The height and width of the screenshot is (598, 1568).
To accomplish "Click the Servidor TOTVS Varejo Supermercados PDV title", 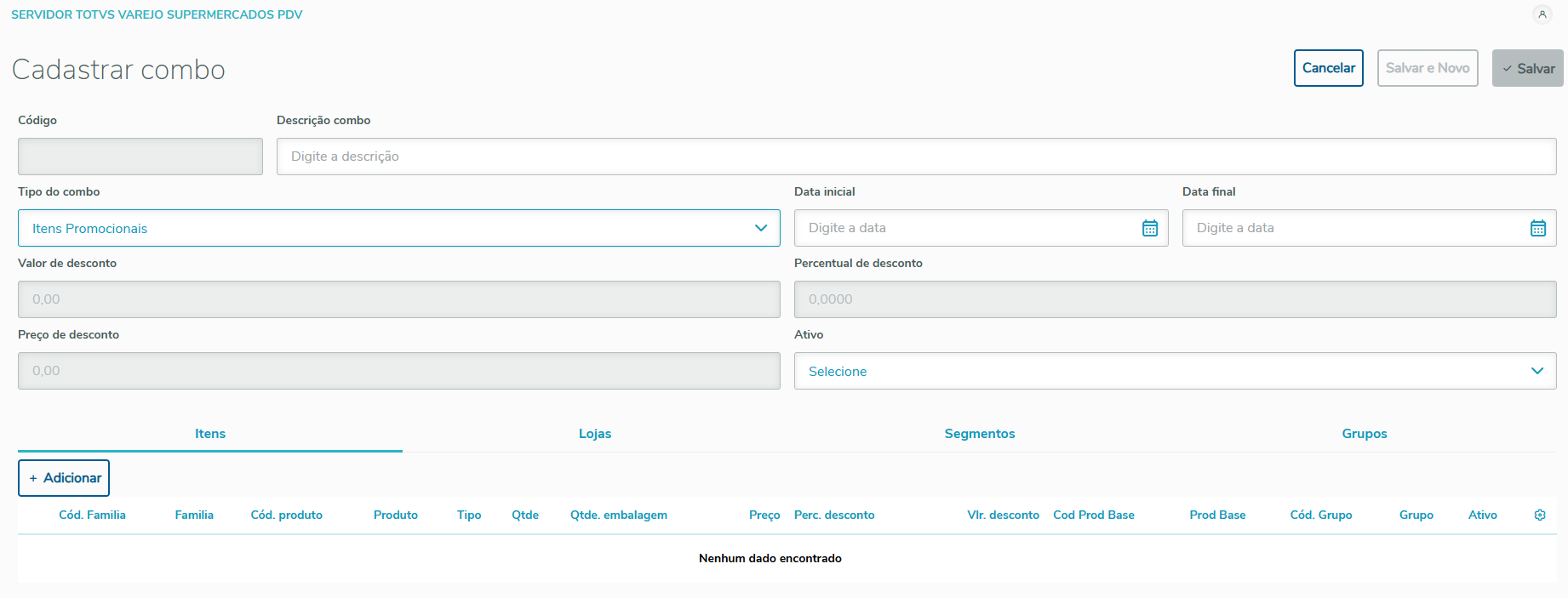I will pos(157,14).
